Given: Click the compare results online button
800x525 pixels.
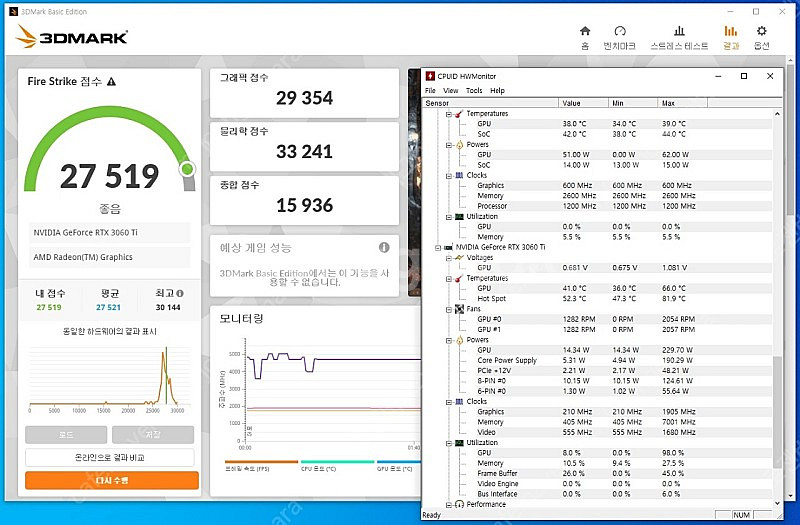Looking at the screenshot, I should point(110,458).
